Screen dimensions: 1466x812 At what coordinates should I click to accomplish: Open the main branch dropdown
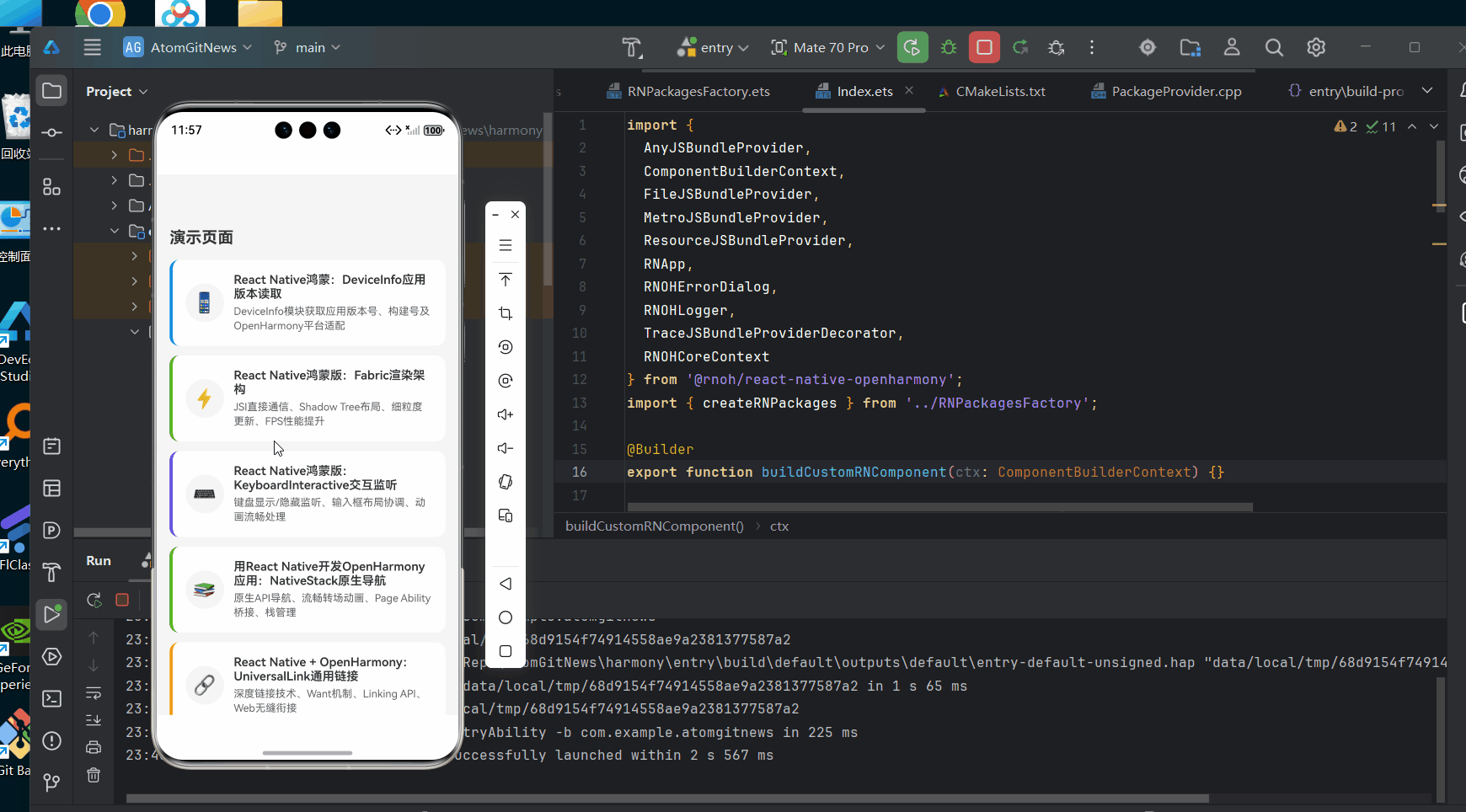308,48
